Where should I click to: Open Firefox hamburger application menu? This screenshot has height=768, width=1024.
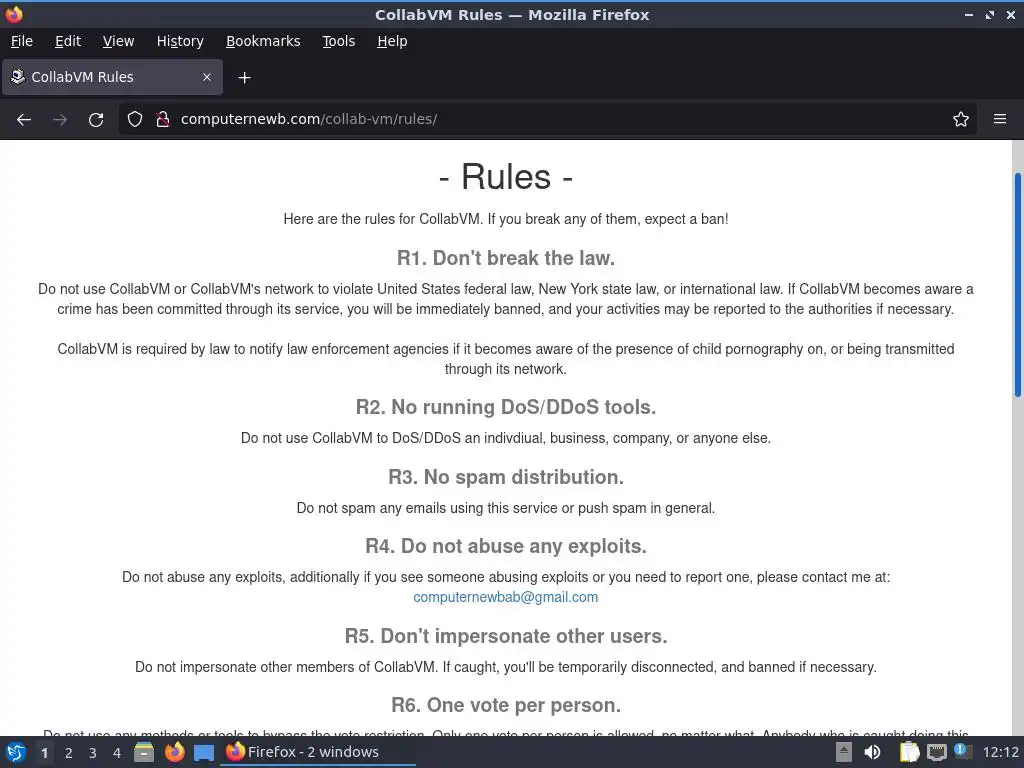coord(1000,119)
